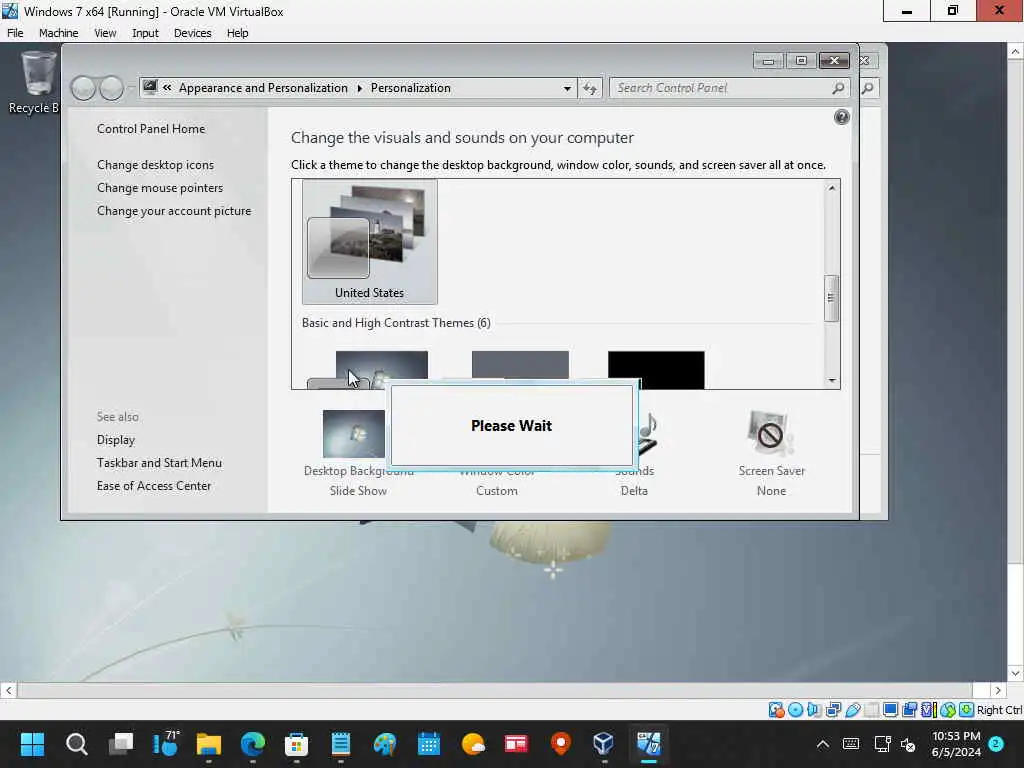
Task: Open the Display link under See also
Action: click(x=116, y=440)
